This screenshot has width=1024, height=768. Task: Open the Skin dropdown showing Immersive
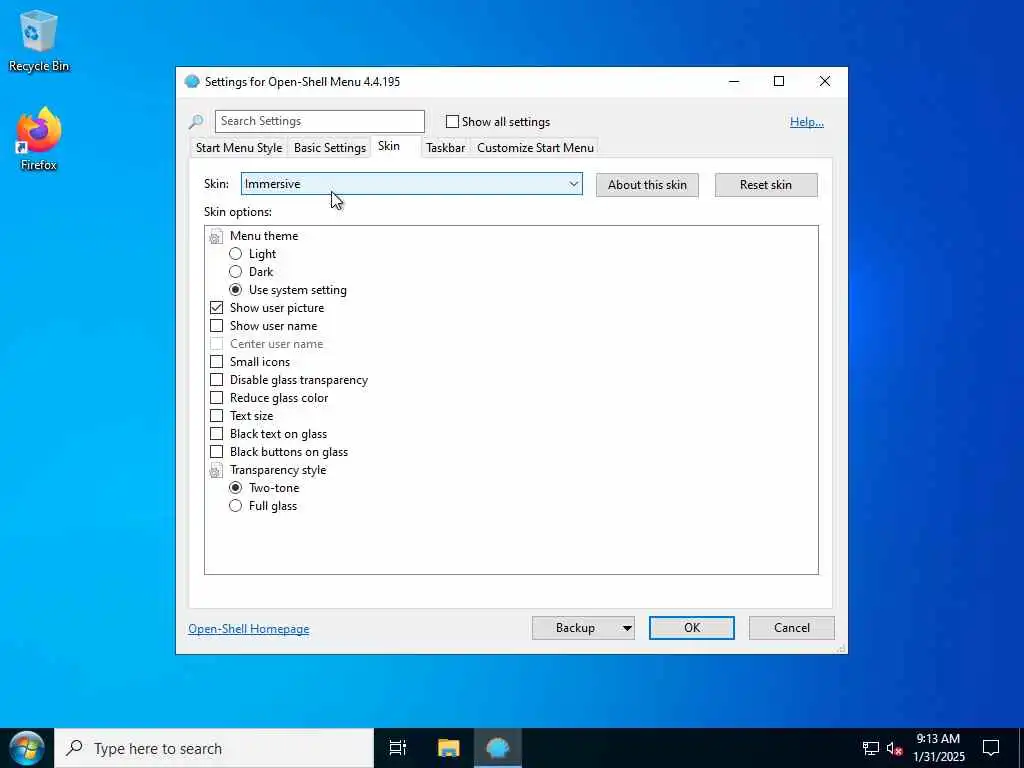coord(411,184)
